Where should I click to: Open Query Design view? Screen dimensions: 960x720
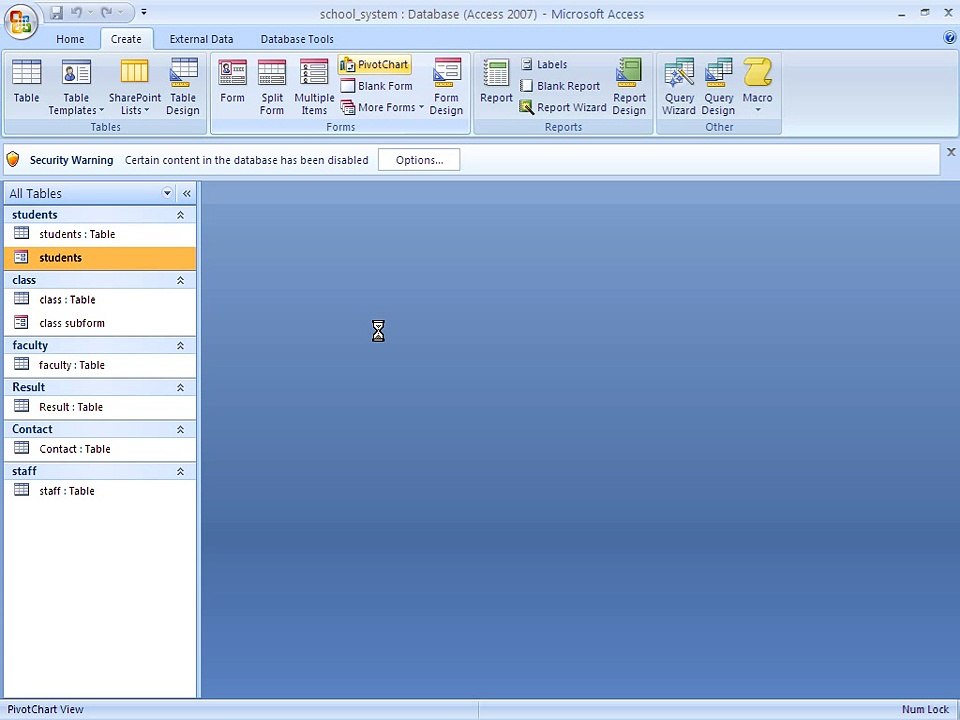[x=718, y=87]
